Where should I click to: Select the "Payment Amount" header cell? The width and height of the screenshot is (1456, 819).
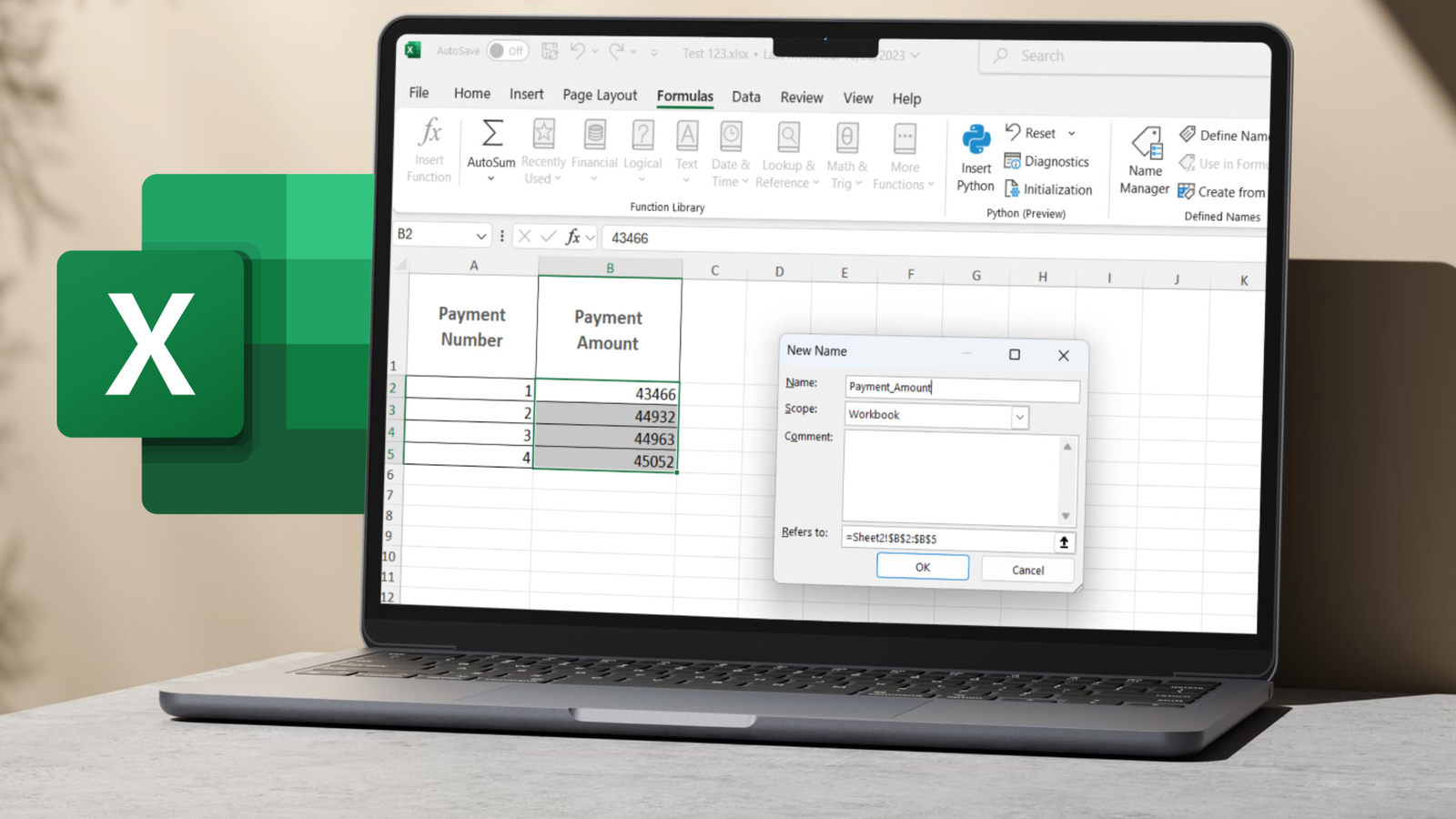tap(608, 329)
